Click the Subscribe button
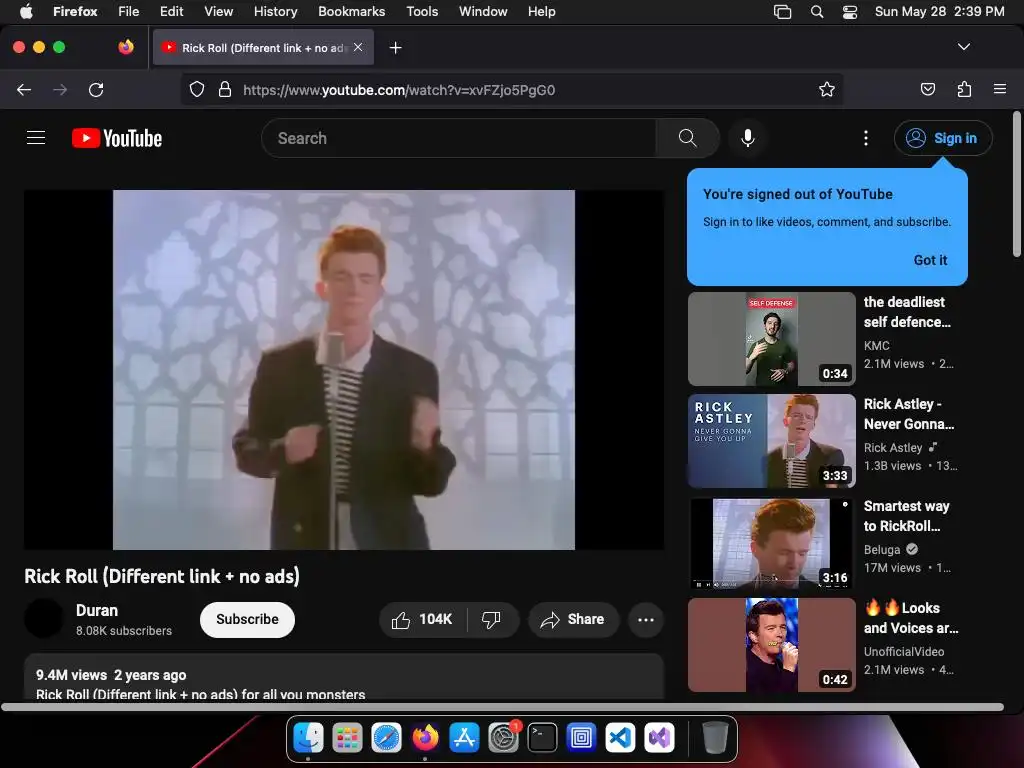This screenshot has height=768, width=1024. (x=248, y=619)
